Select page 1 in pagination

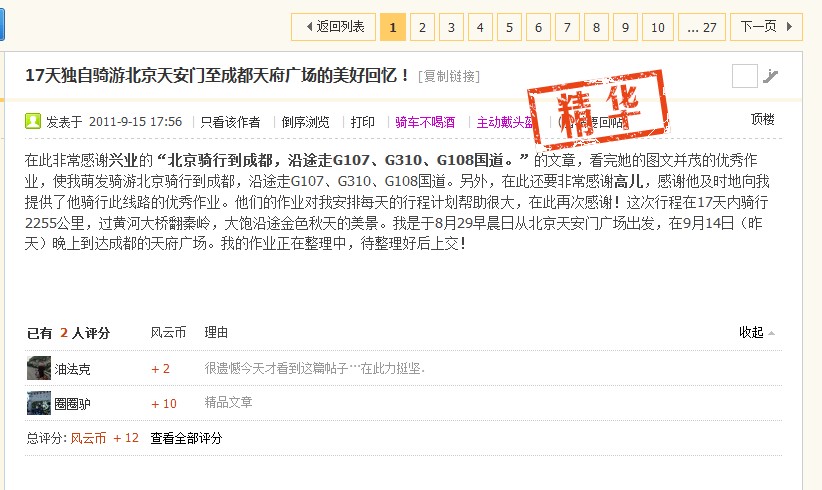click(x=393, y=27)
